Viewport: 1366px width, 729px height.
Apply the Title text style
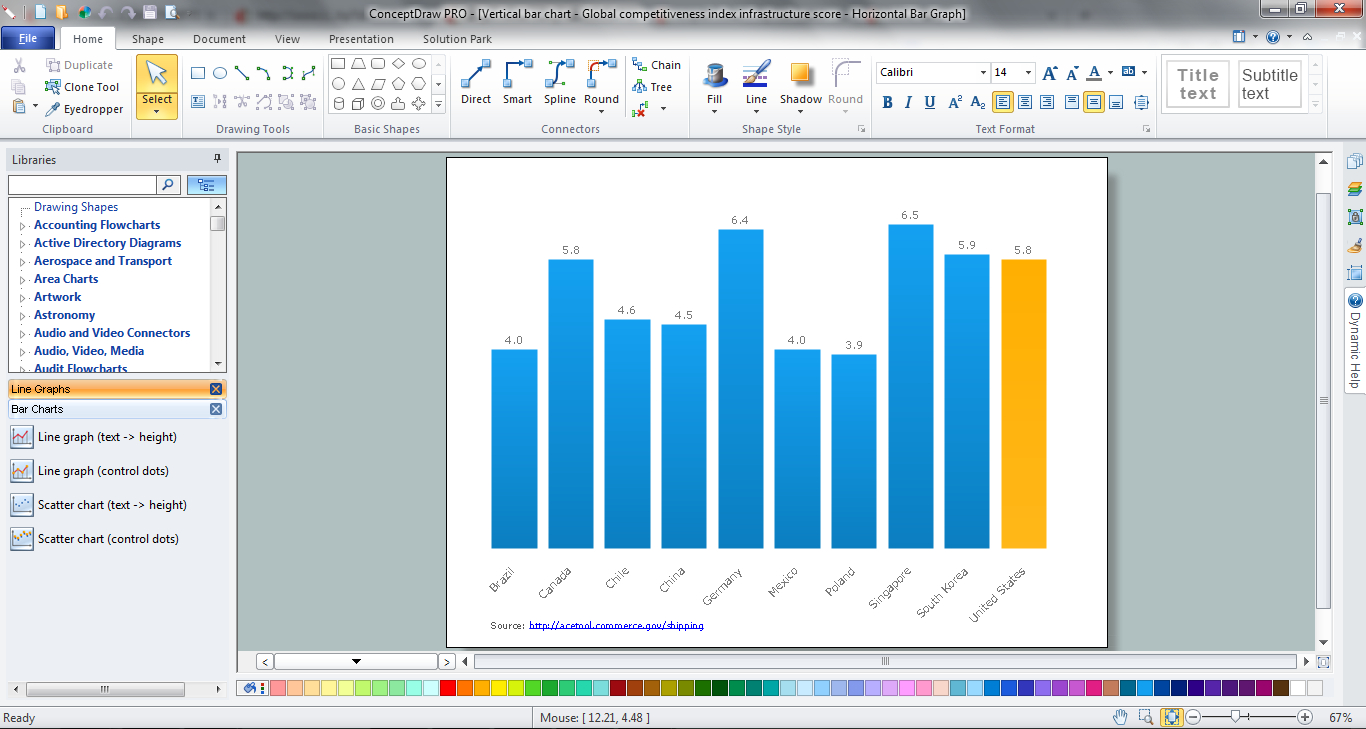(x=1197, y=84)
